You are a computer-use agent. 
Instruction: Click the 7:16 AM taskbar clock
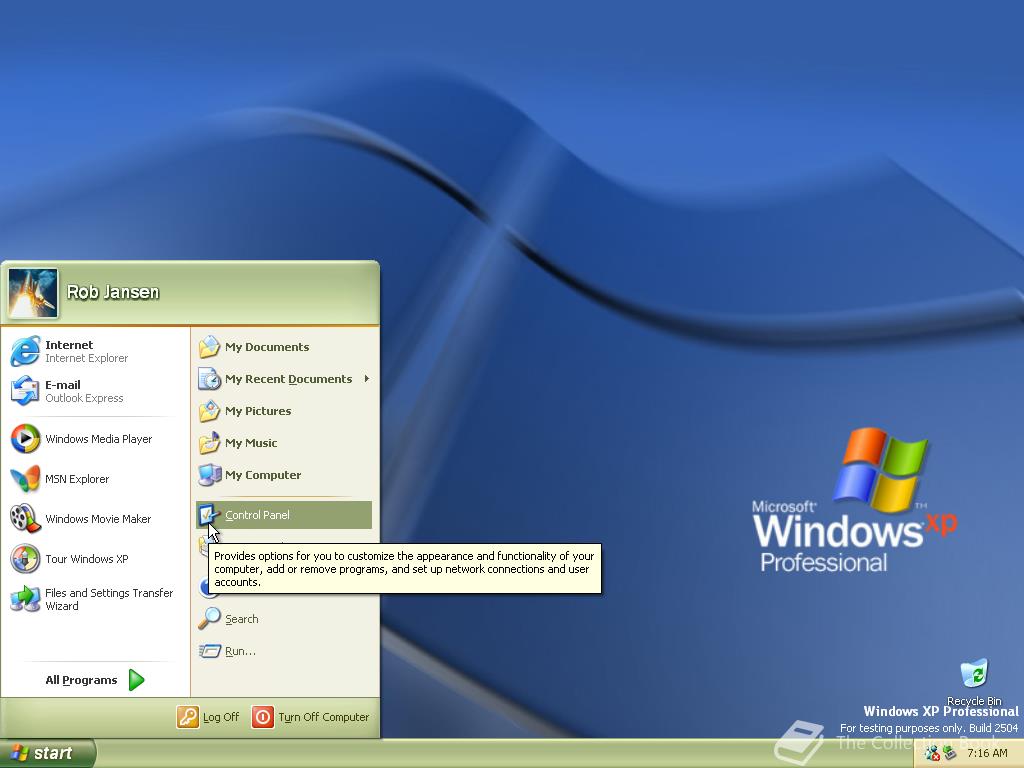(x=987, y=754)
